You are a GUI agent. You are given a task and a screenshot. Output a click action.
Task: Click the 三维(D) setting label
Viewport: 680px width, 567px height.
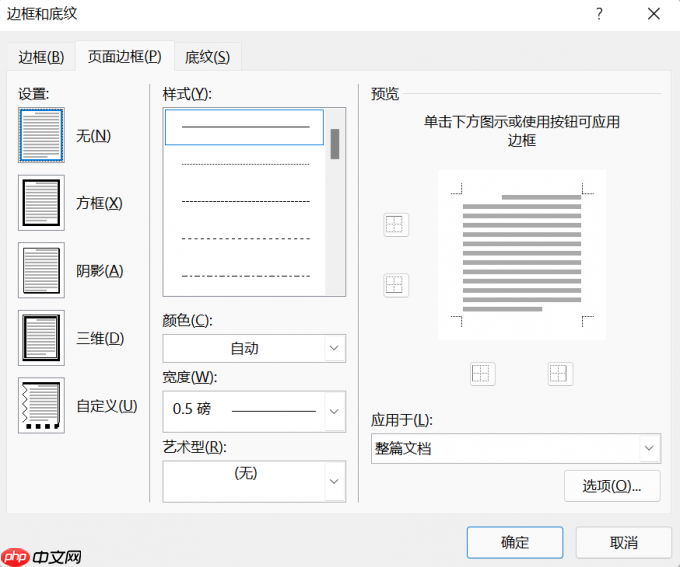(100, 338)
